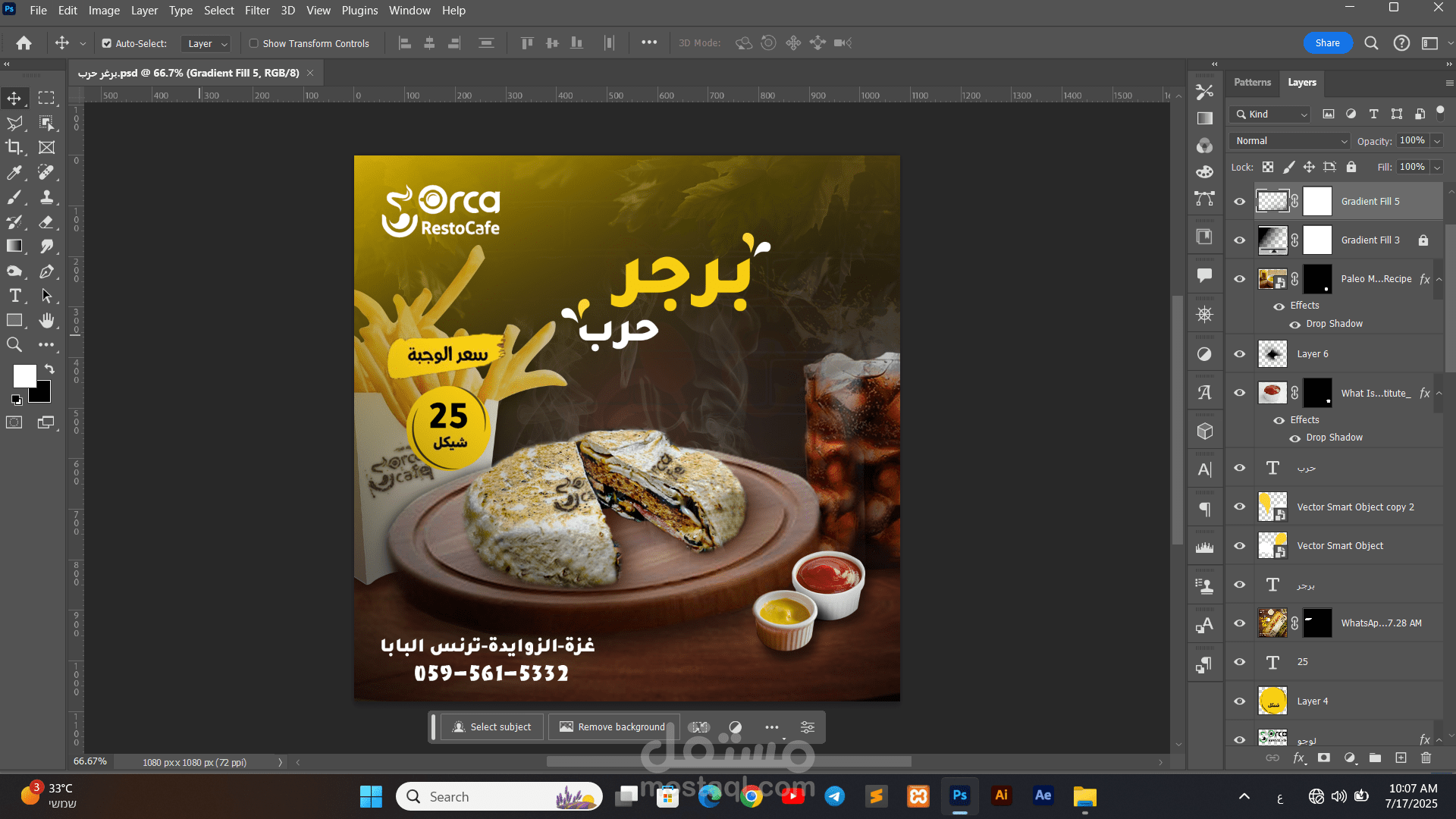Image resolution: width=1456 pixels, height=819 pixels.
Task: Open the File menu
Action: [38, 11]
